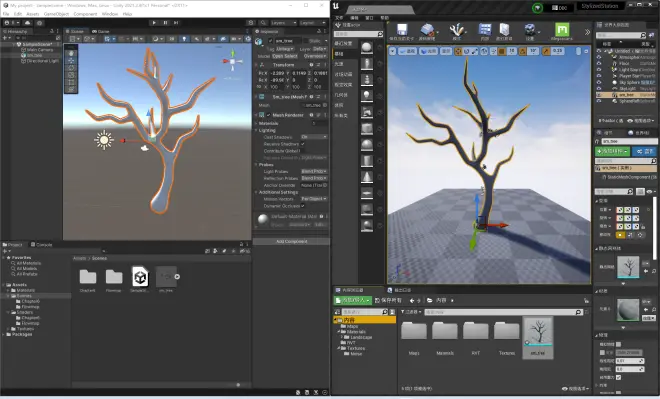Click the Select prefab model button
Image resolution: width=660 pixels, height=399 pixels.
click(x=290, y=56)
